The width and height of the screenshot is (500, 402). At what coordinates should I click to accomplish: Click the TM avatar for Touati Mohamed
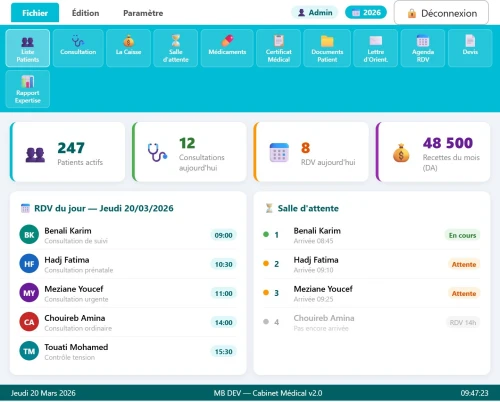click(29, 351)
